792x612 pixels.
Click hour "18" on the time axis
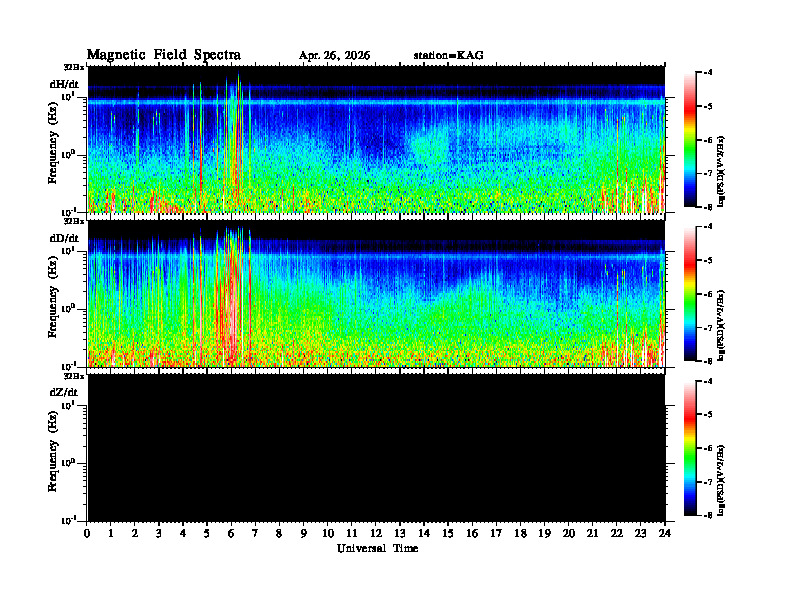520,533
